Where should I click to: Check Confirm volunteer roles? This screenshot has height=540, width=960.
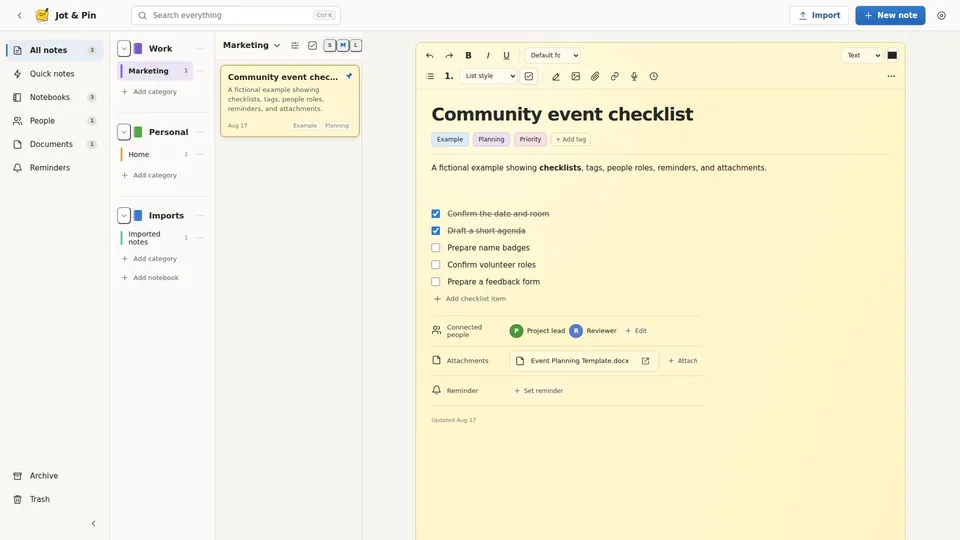pos(436,265)
